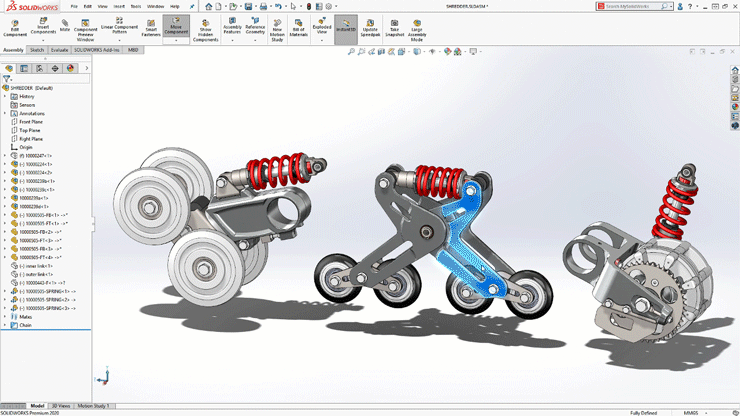The image size is (740, 416).
Task: Expand the Mates folder in tree
Action: pyautogui.click(x=5, y=317)
